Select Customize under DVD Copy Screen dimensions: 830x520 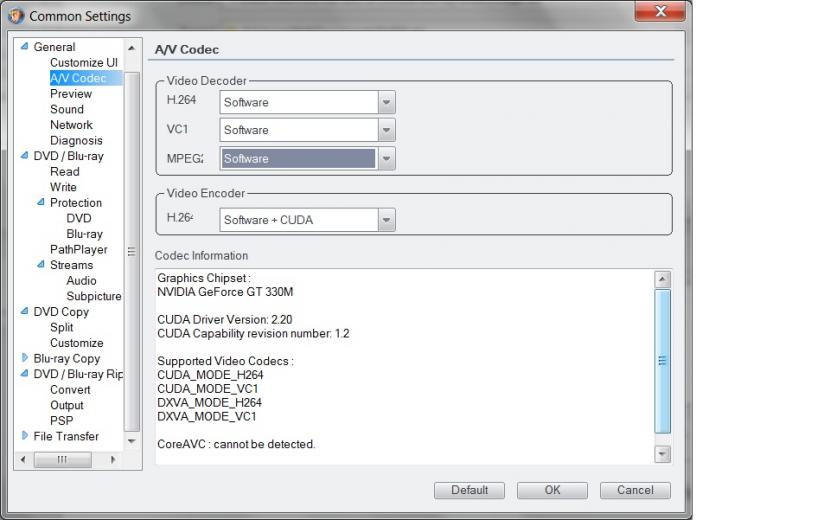click(x=77, y=343)
